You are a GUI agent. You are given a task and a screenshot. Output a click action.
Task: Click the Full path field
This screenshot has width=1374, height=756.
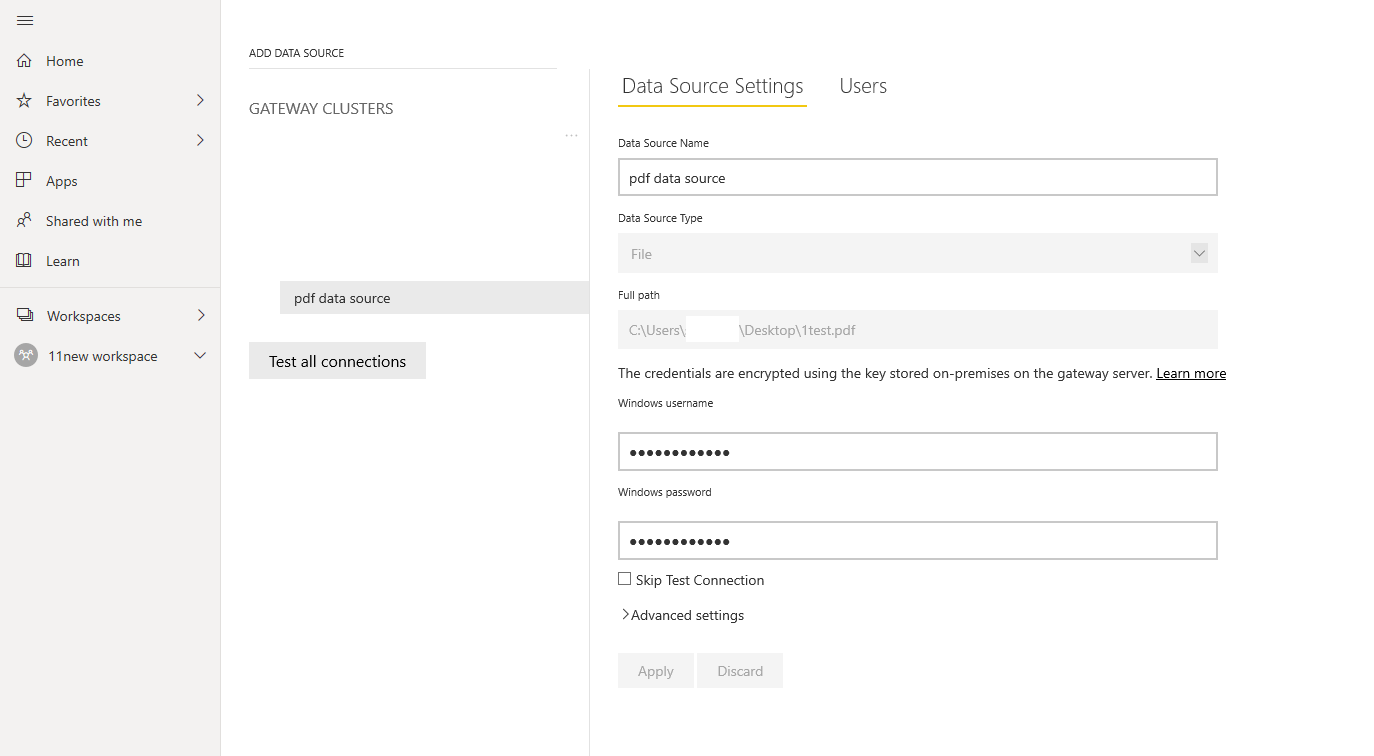(x=918, y=329)
